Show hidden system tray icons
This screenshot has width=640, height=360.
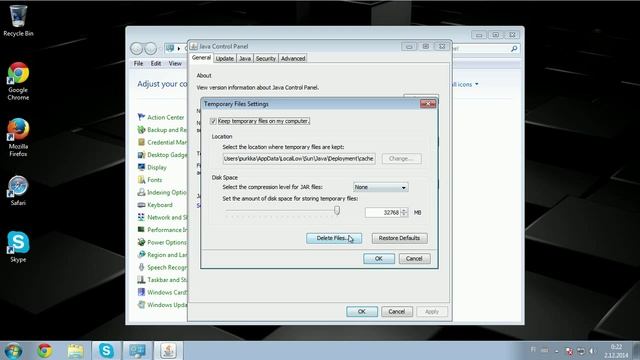[x=556, y=351]
